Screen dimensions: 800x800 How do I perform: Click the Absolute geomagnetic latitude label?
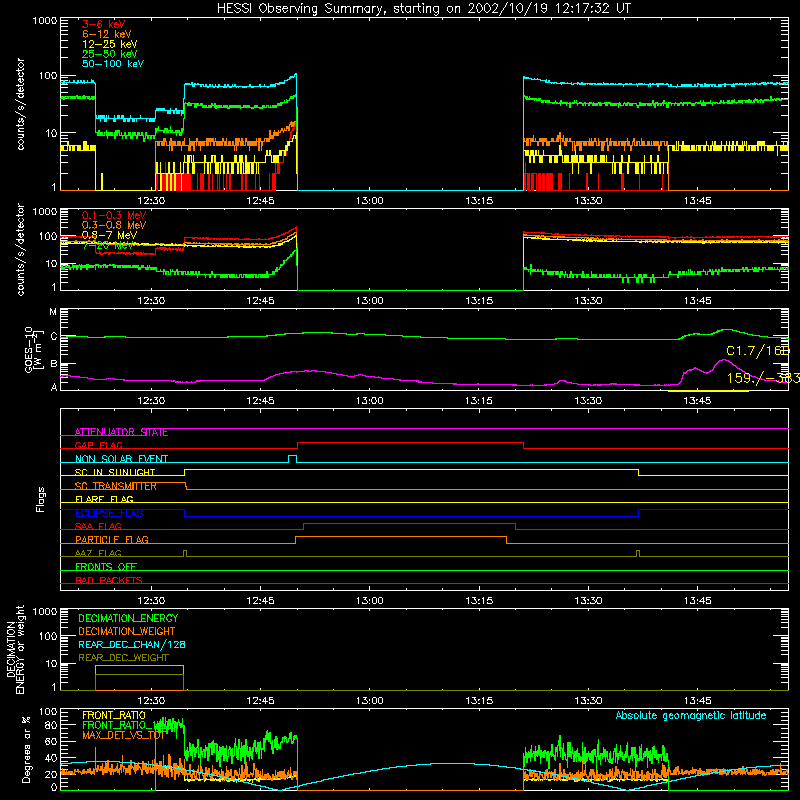(691, 715)
